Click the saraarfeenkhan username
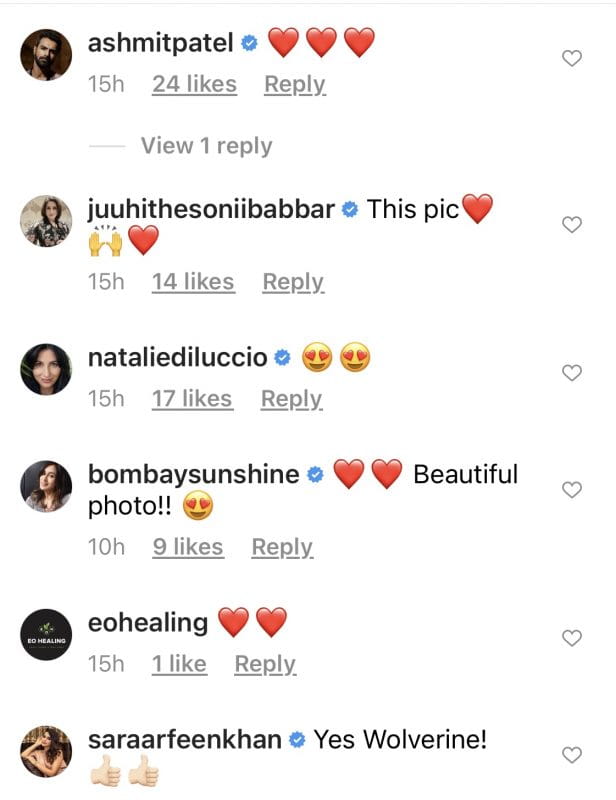This screenshot has width=616, height=800. [x=185, y=740]
